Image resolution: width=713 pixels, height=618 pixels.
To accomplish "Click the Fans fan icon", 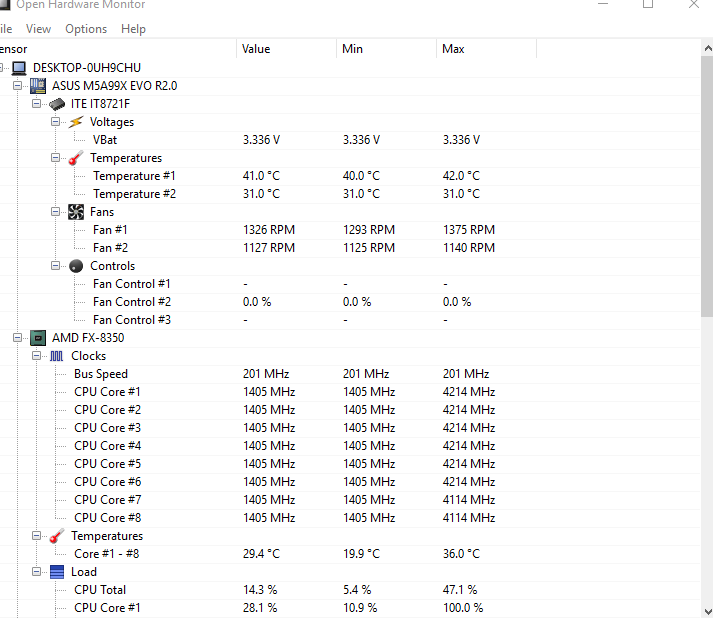I will [76, 212].
